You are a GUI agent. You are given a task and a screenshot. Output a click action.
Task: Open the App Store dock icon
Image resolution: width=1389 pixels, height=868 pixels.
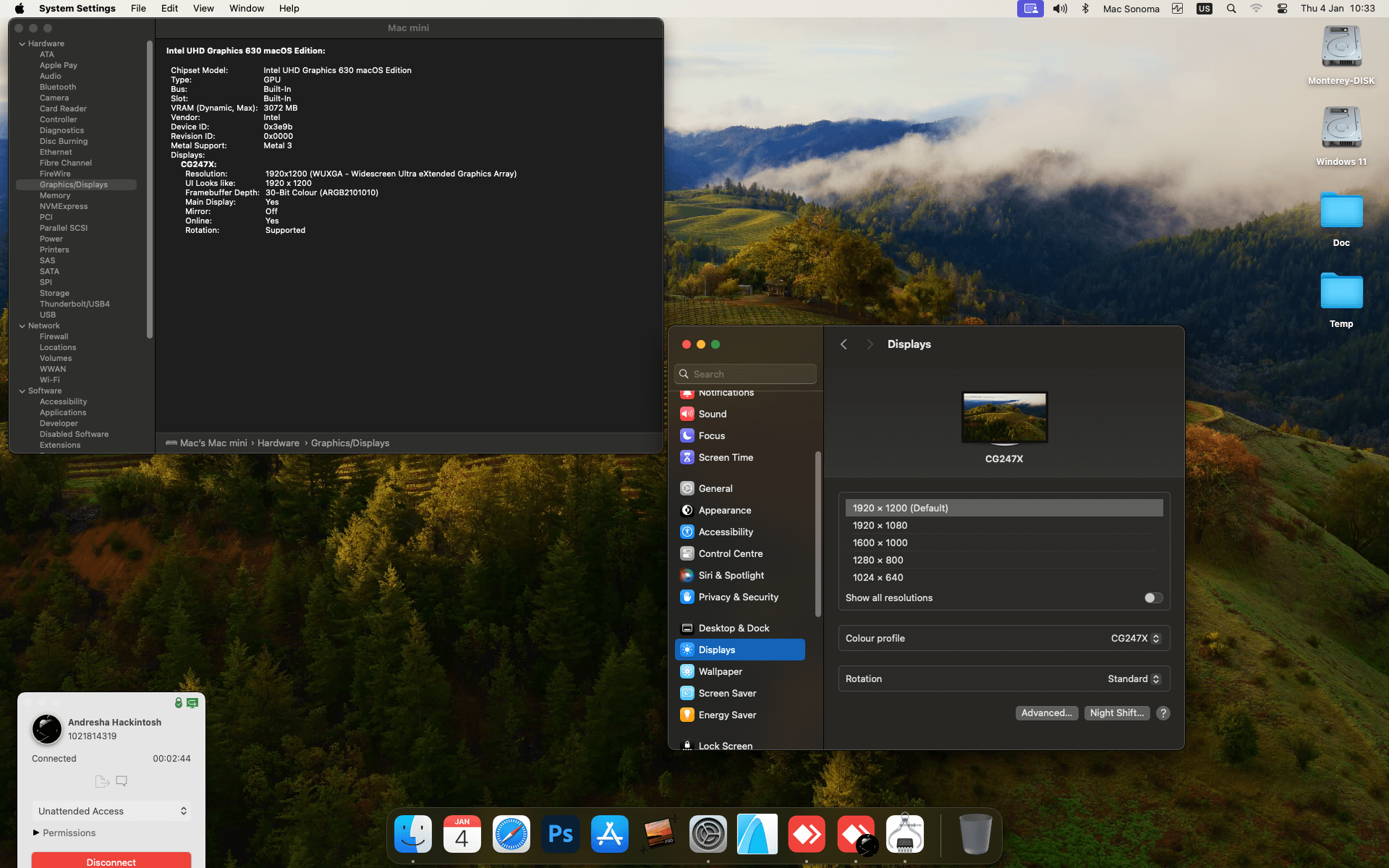point(610,834)
